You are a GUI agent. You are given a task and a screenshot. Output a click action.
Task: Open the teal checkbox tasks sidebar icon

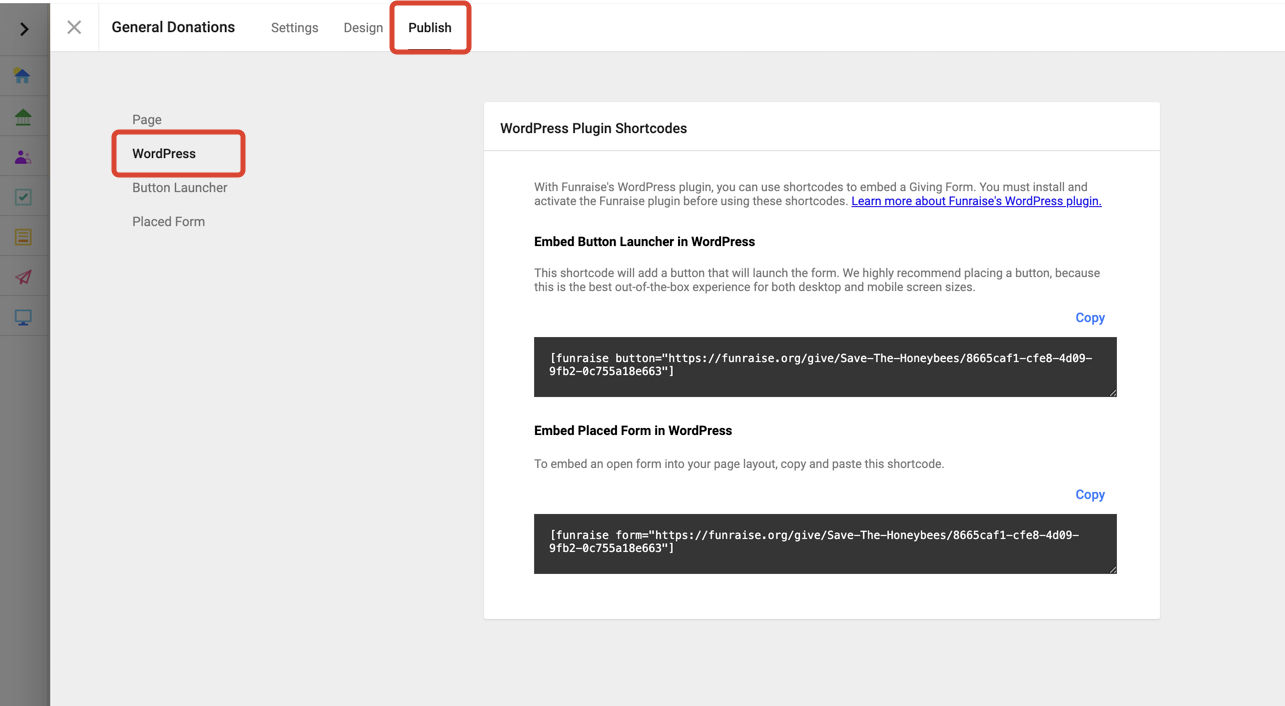tap(22, 197)
